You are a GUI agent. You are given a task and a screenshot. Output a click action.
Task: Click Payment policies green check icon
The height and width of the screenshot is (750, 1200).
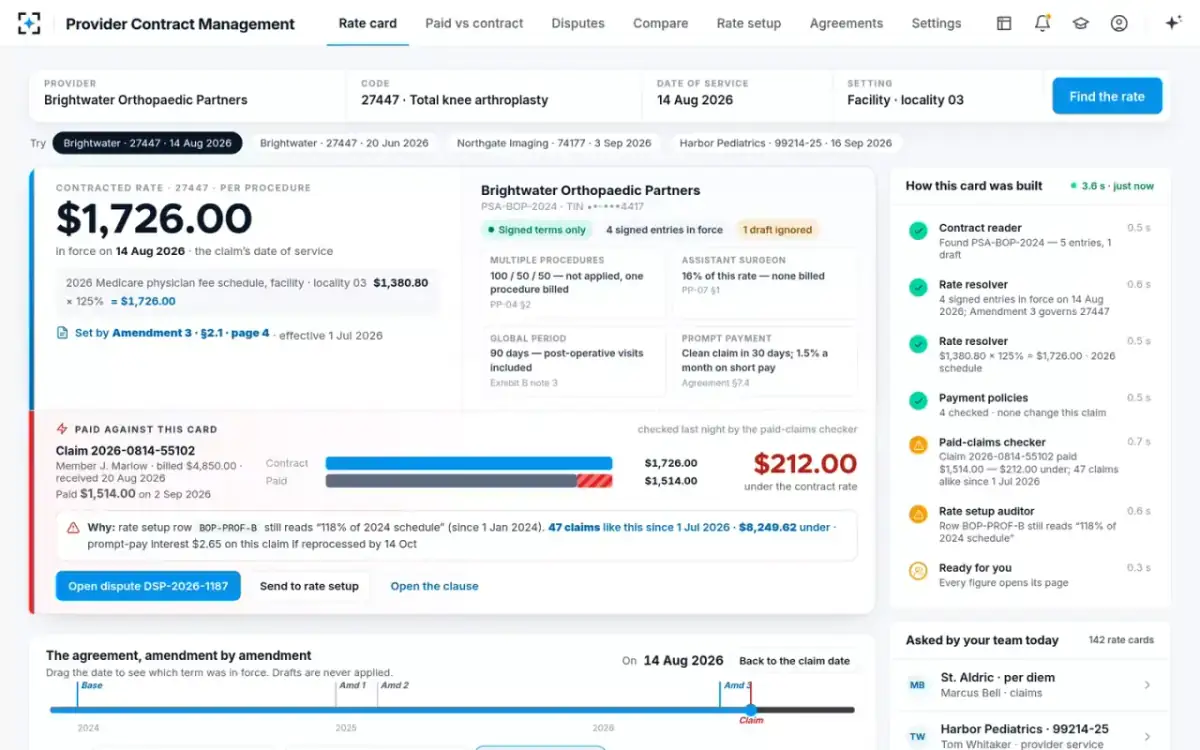click(917, 401)
